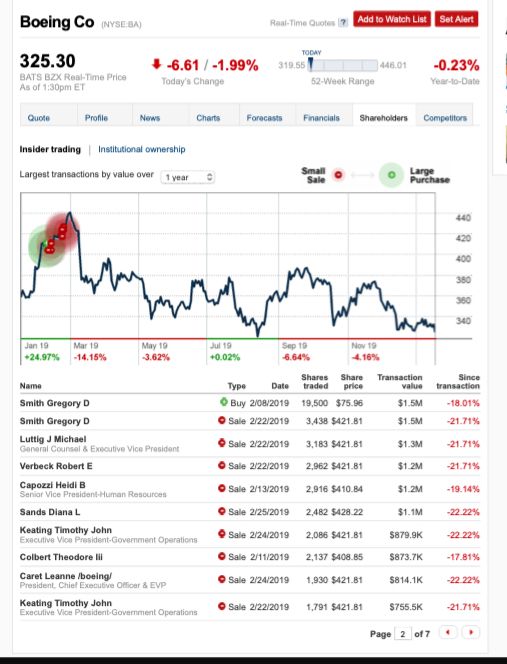Click the name Colbert Theodore III
Screen dimensions: 507x664
pyautogui.click(x=61, y=557)
